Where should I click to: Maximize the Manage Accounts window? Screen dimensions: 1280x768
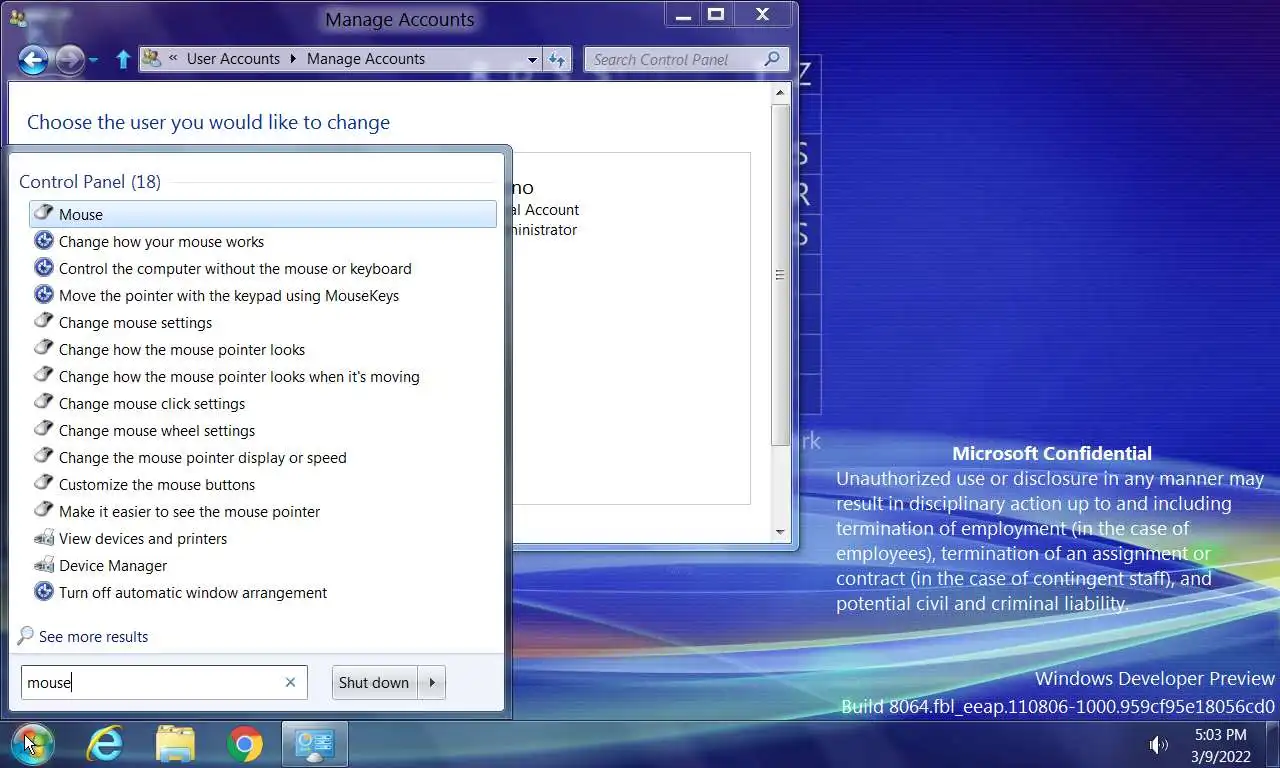click(716, 14)
